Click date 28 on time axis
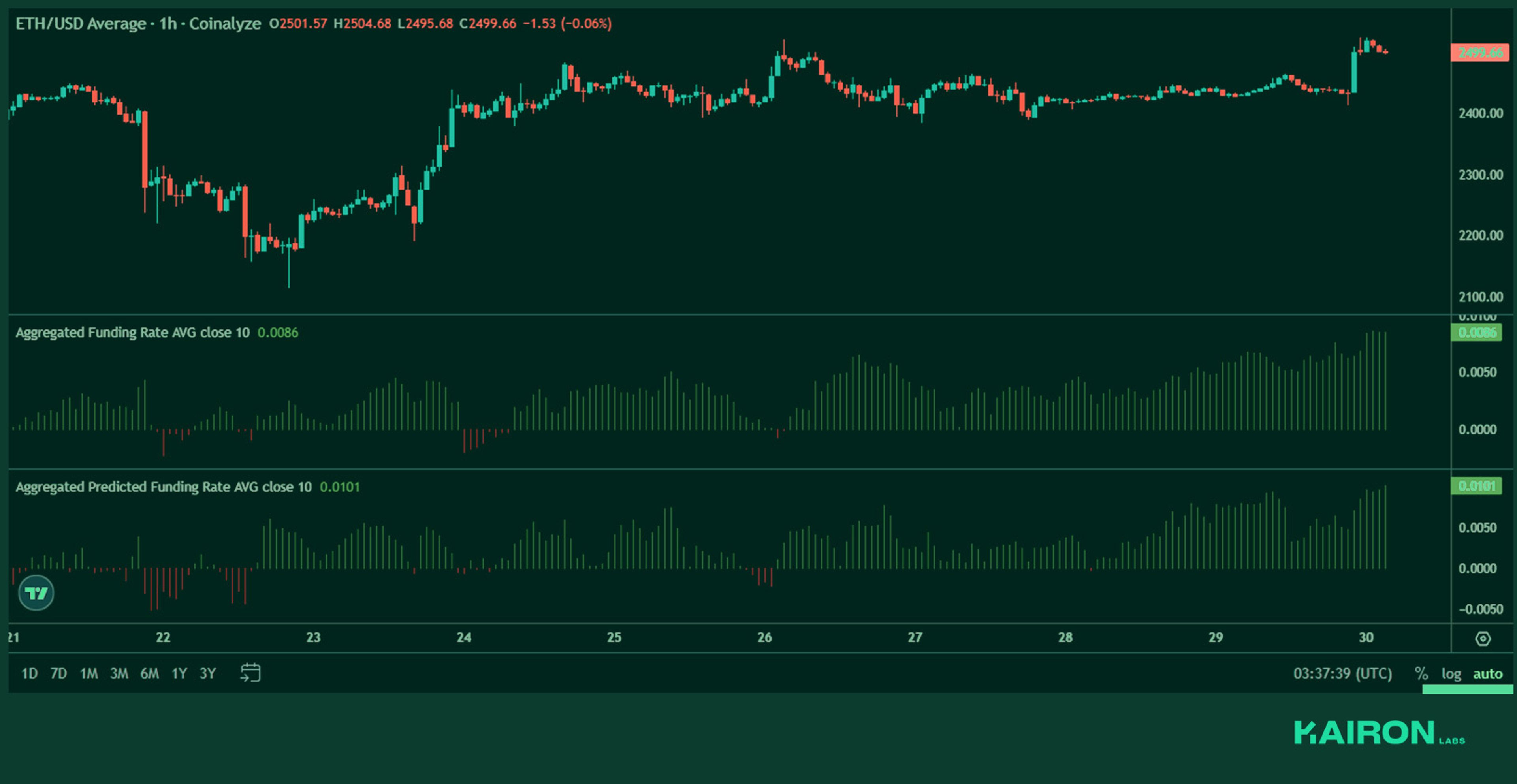Viewport: 1517px width, 784px height. pos(1065,637)
